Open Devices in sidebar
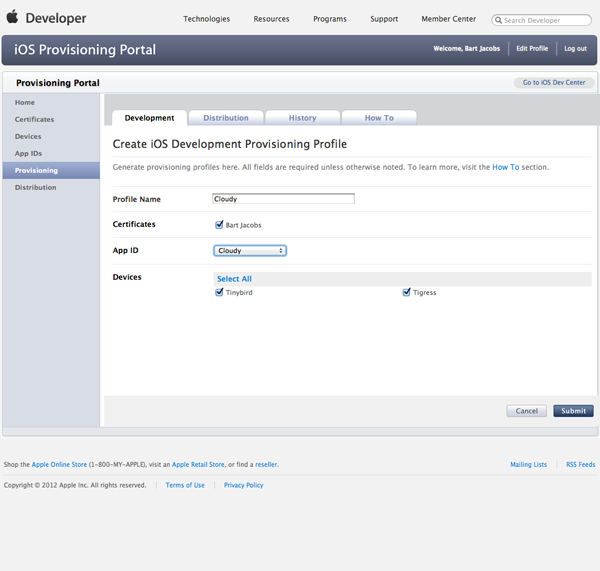Screen dimensions: 600x571 pos(28,136)
